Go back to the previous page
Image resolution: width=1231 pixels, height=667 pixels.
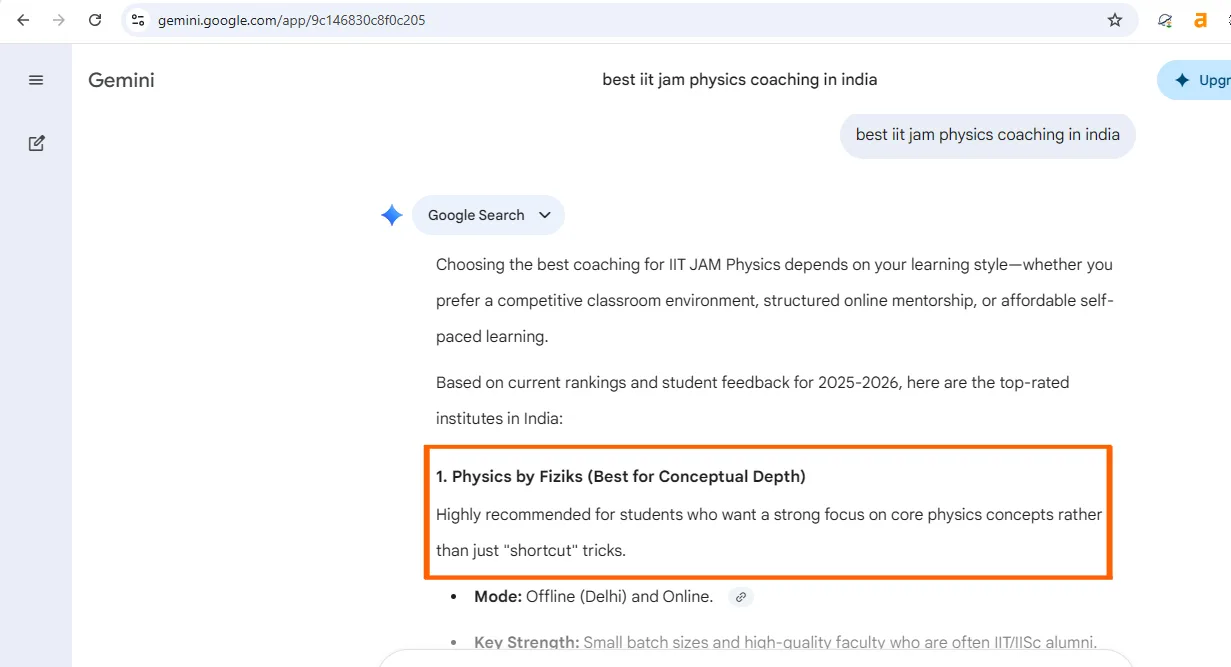point(23,20)
